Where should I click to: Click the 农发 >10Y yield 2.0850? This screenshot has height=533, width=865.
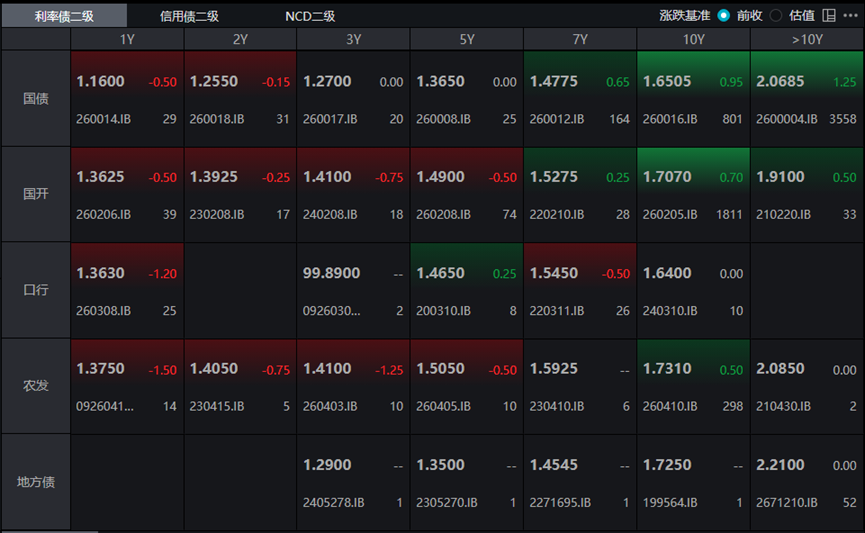(x=780, y=369)
